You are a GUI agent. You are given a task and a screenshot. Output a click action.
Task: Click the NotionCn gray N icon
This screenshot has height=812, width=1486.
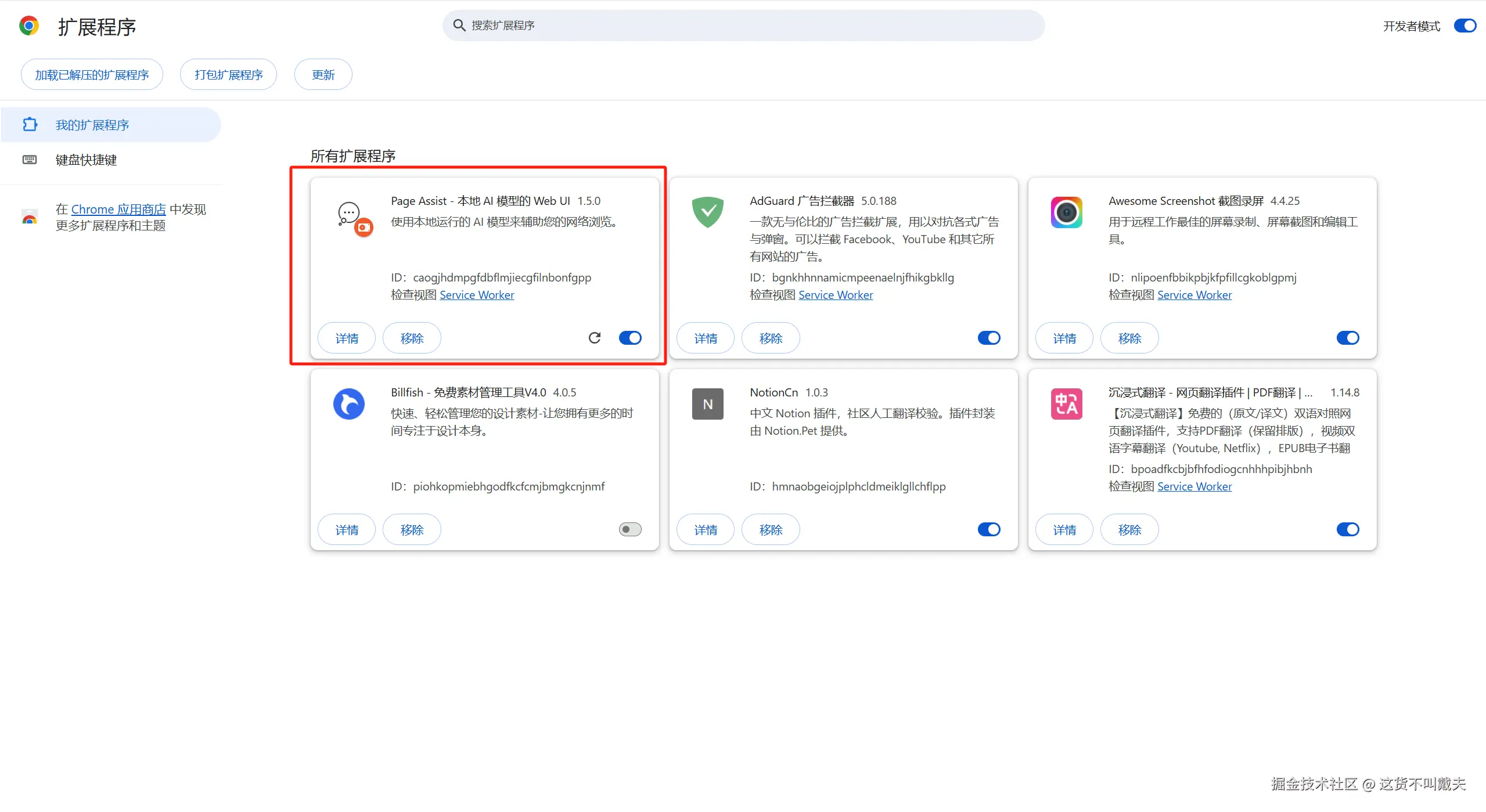coord(707,404)
